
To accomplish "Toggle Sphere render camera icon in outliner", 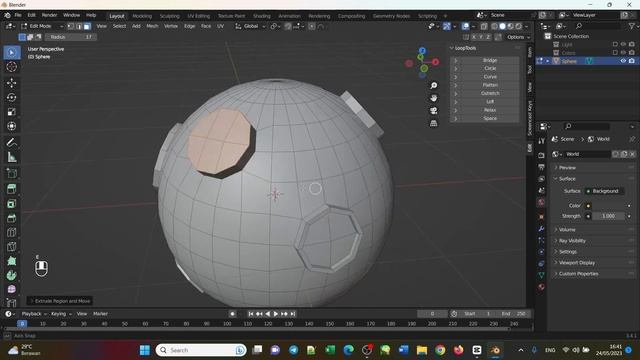I will coord(631,61).
